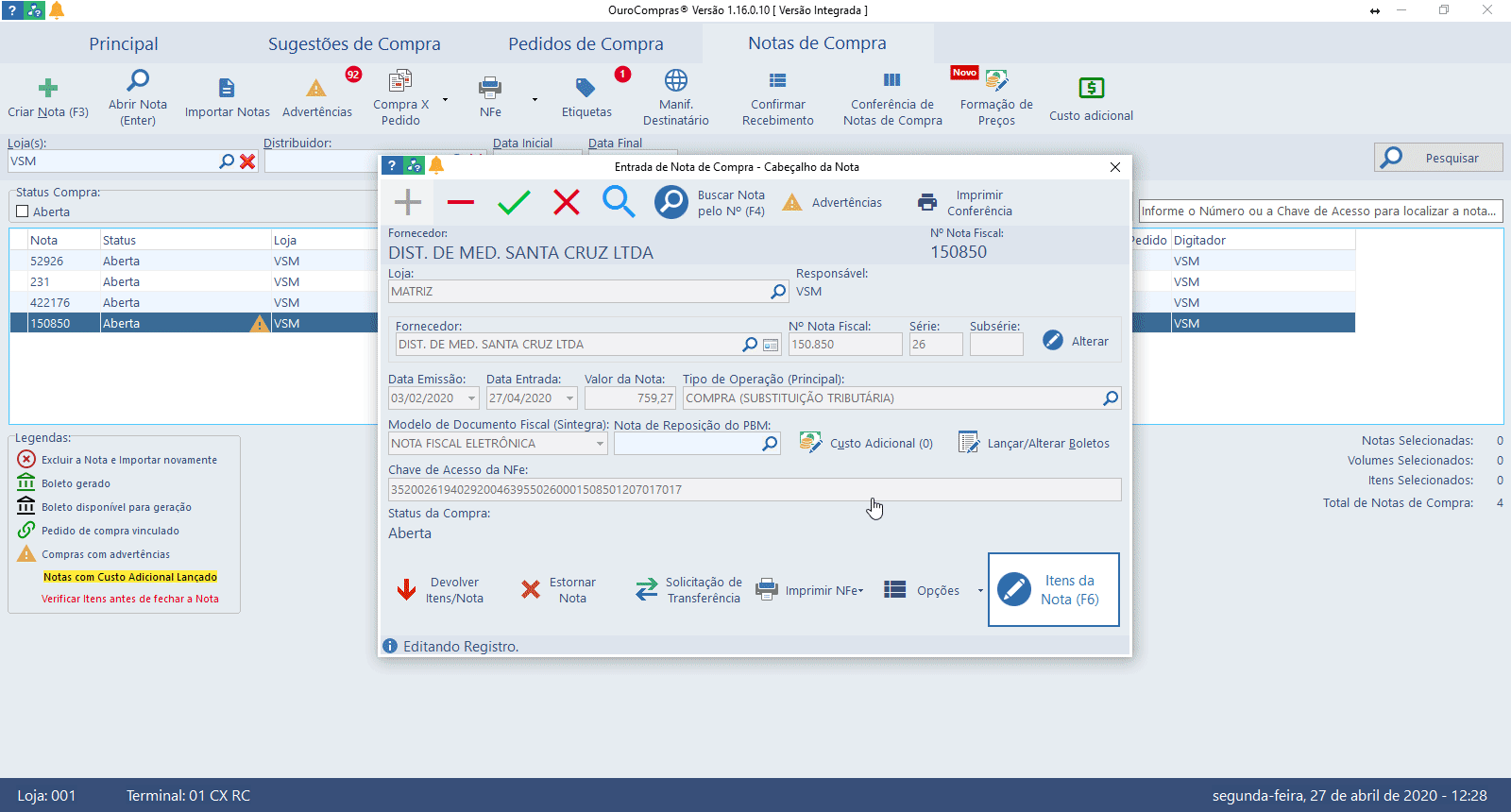Close the Entrada de Nota de Compra dialog
The height and width of the screenshot is (812, 1511).
tap(1115, 167)
